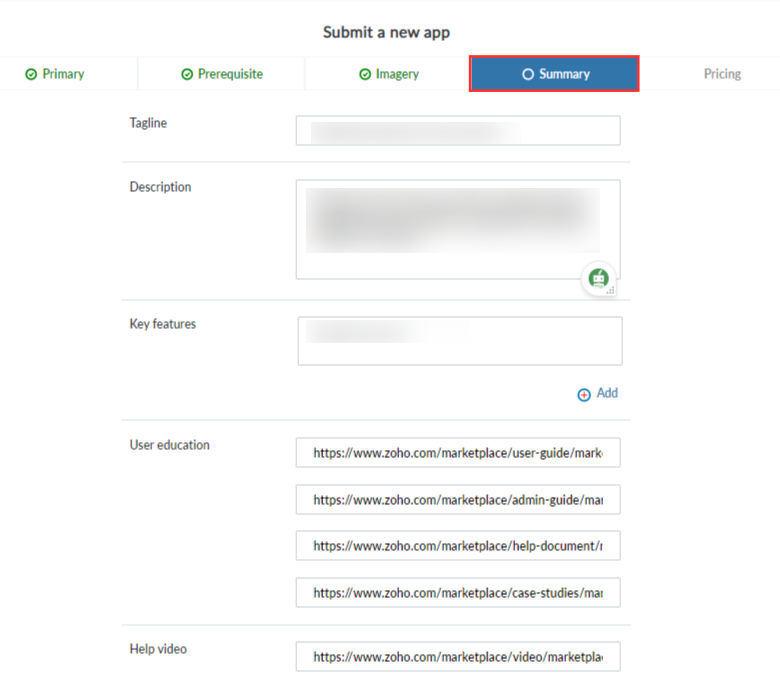Focus the Tagline input field

457,131
